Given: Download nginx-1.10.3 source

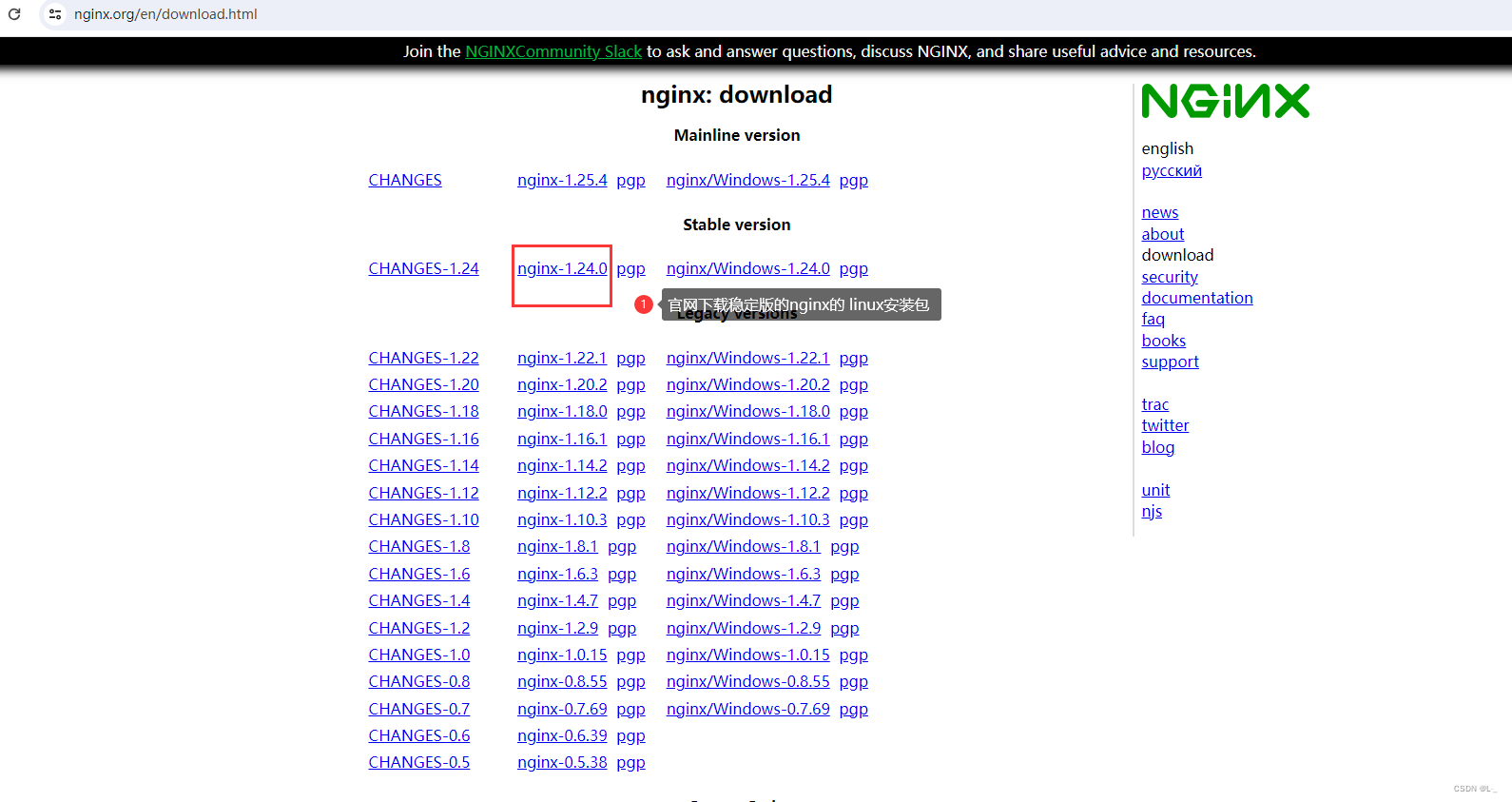Looking at the screenshot, I should pos(562,519).
